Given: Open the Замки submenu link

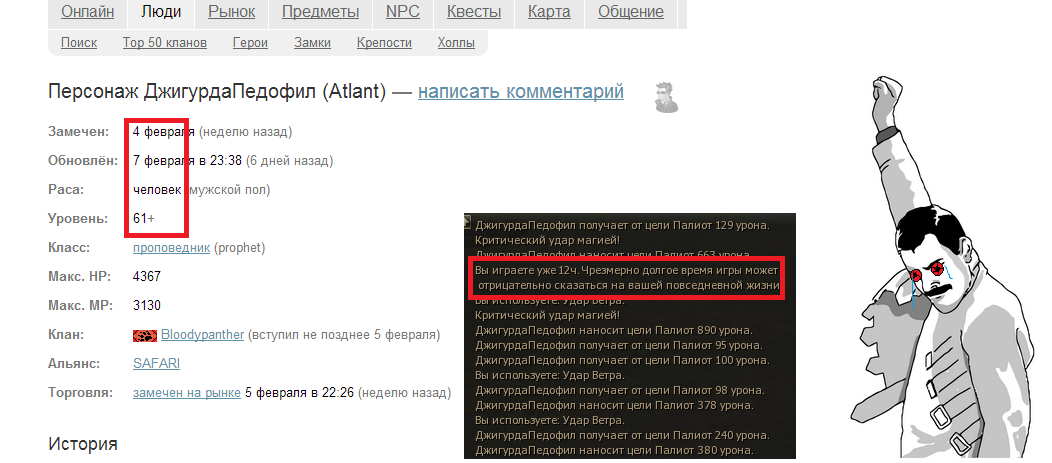Looking at the screenshot, I should click(312, 43).
